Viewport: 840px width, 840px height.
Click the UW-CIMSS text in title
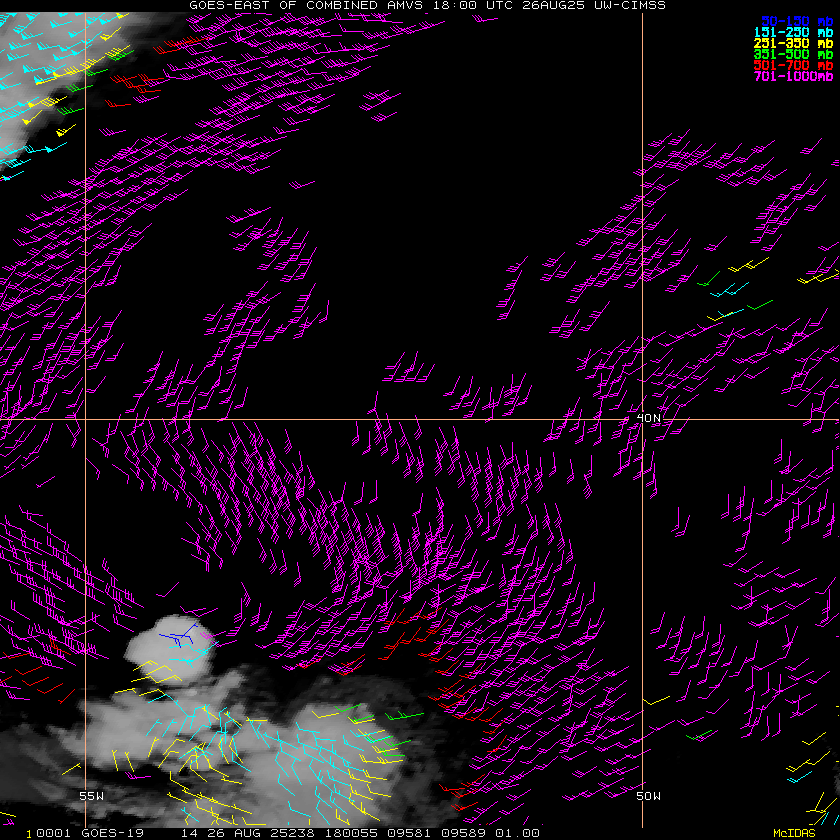[x=630, y=5]
